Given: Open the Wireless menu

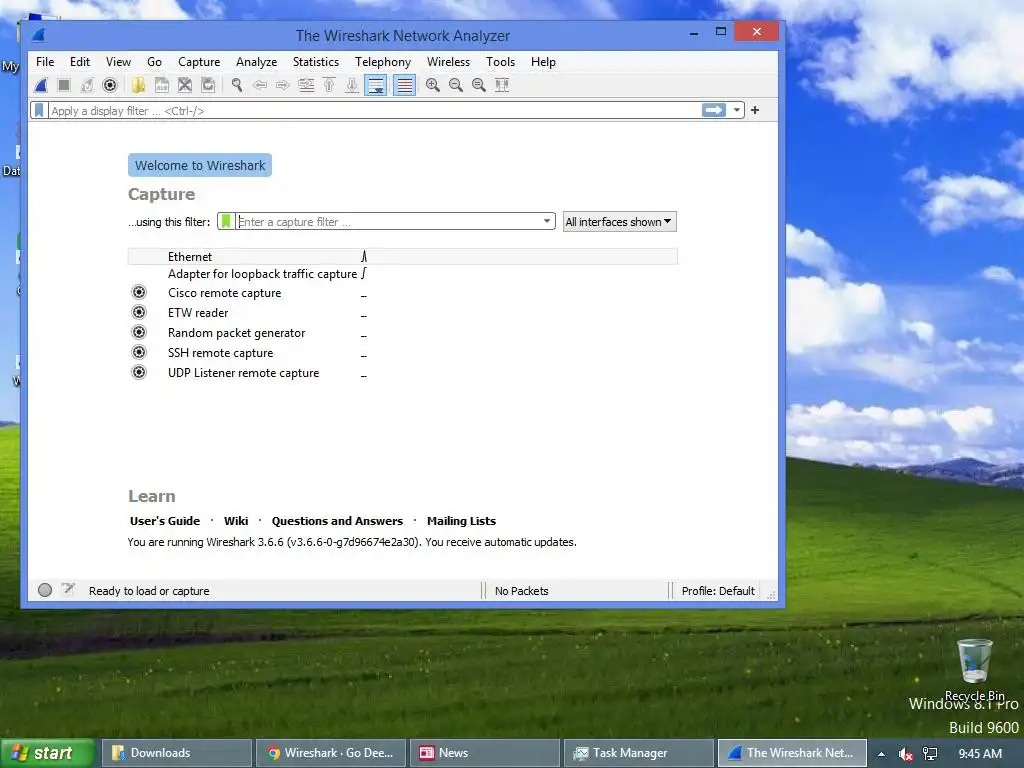Looking at the screenshot, I should tap(448, 62).
